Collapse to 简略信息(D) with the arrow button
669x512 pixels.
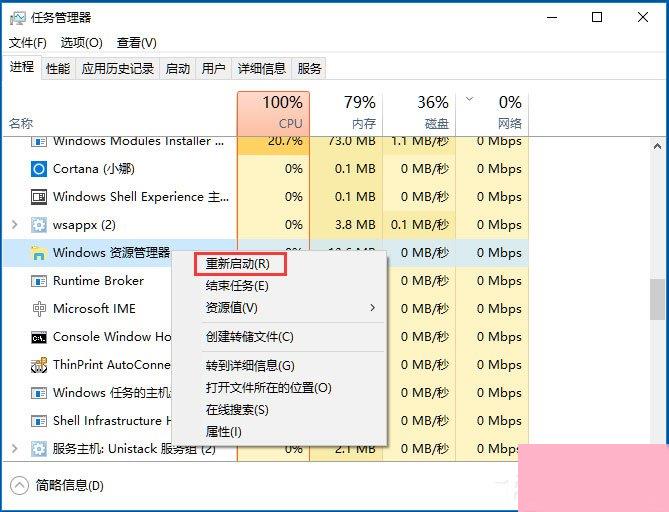[19, 486]
